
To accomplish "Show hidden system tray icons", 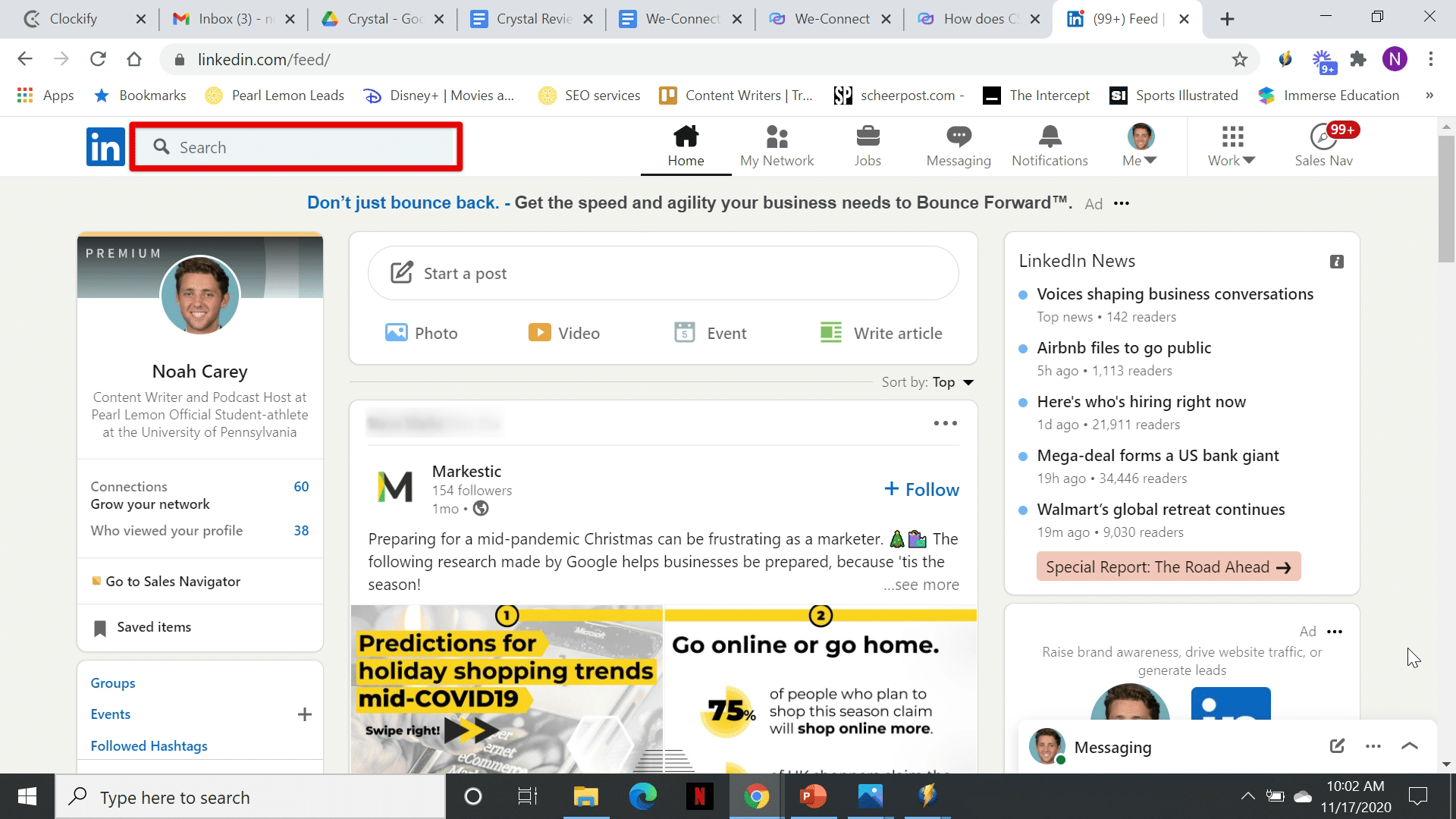I will pos(1247,796).
